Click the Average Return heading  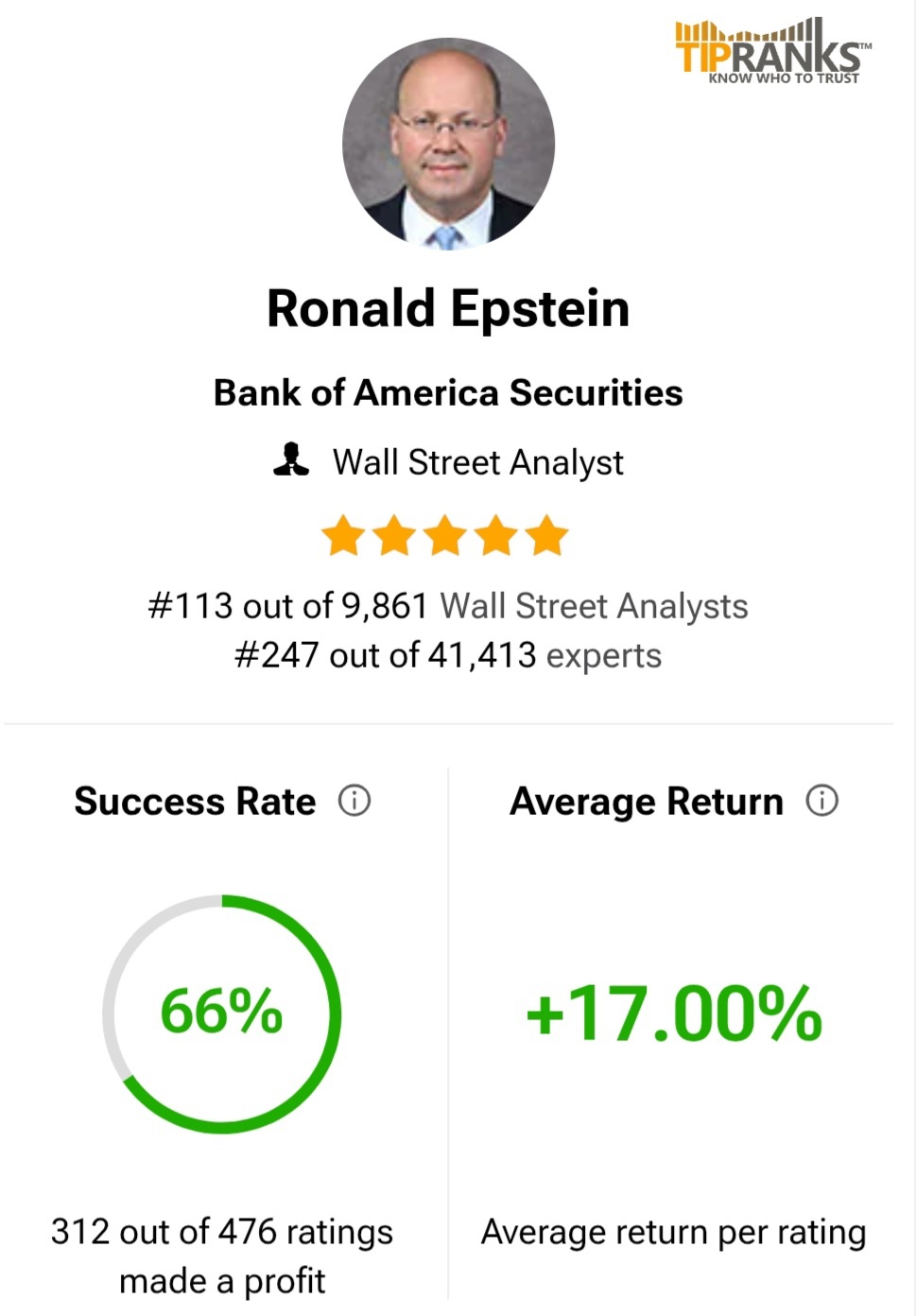coord(647,802)
